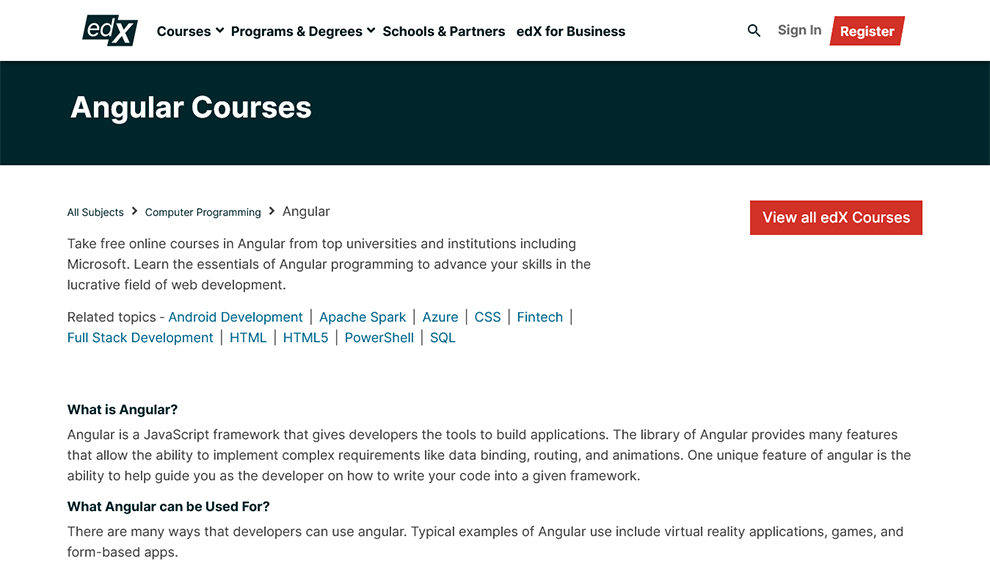Open Android Development related topic
This screenshot has height=564, width=990.
(x=236, y=317)
